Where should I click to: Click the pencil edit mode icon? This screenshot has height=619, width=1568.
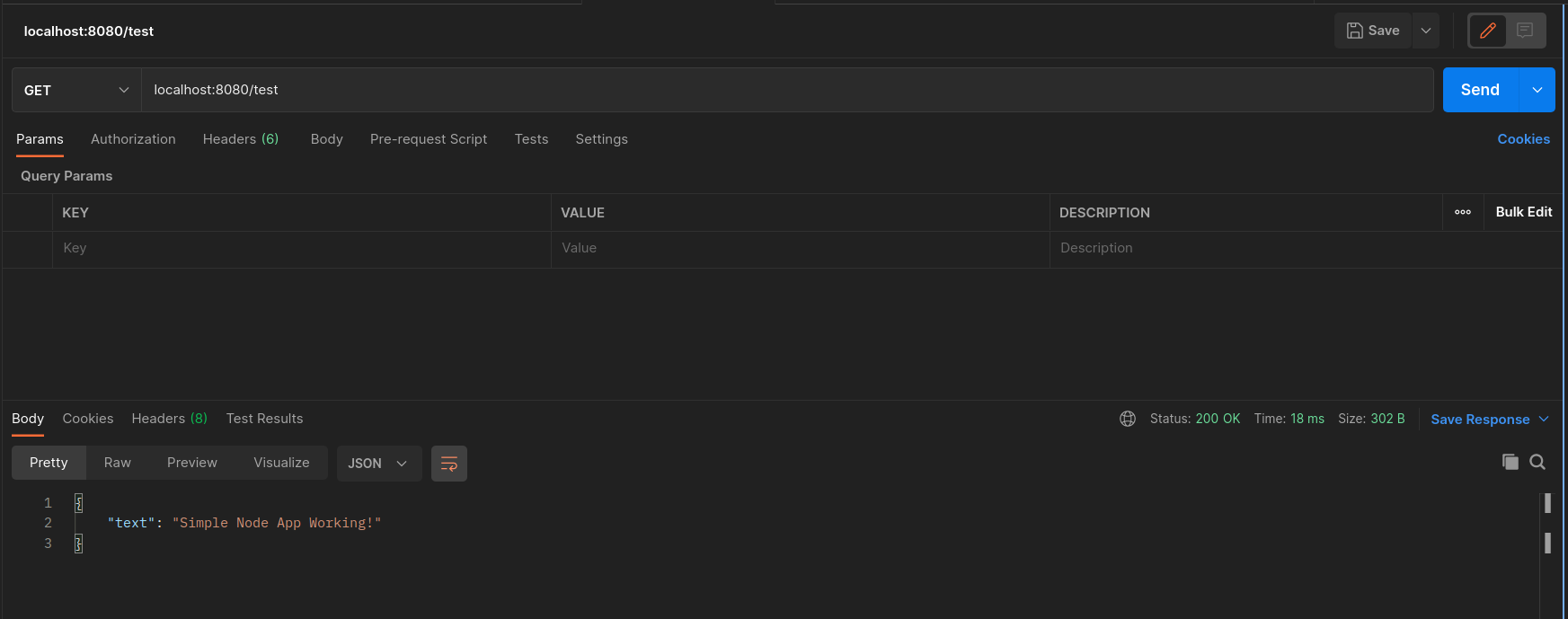pyautogui.click(x=1487, y=31)
